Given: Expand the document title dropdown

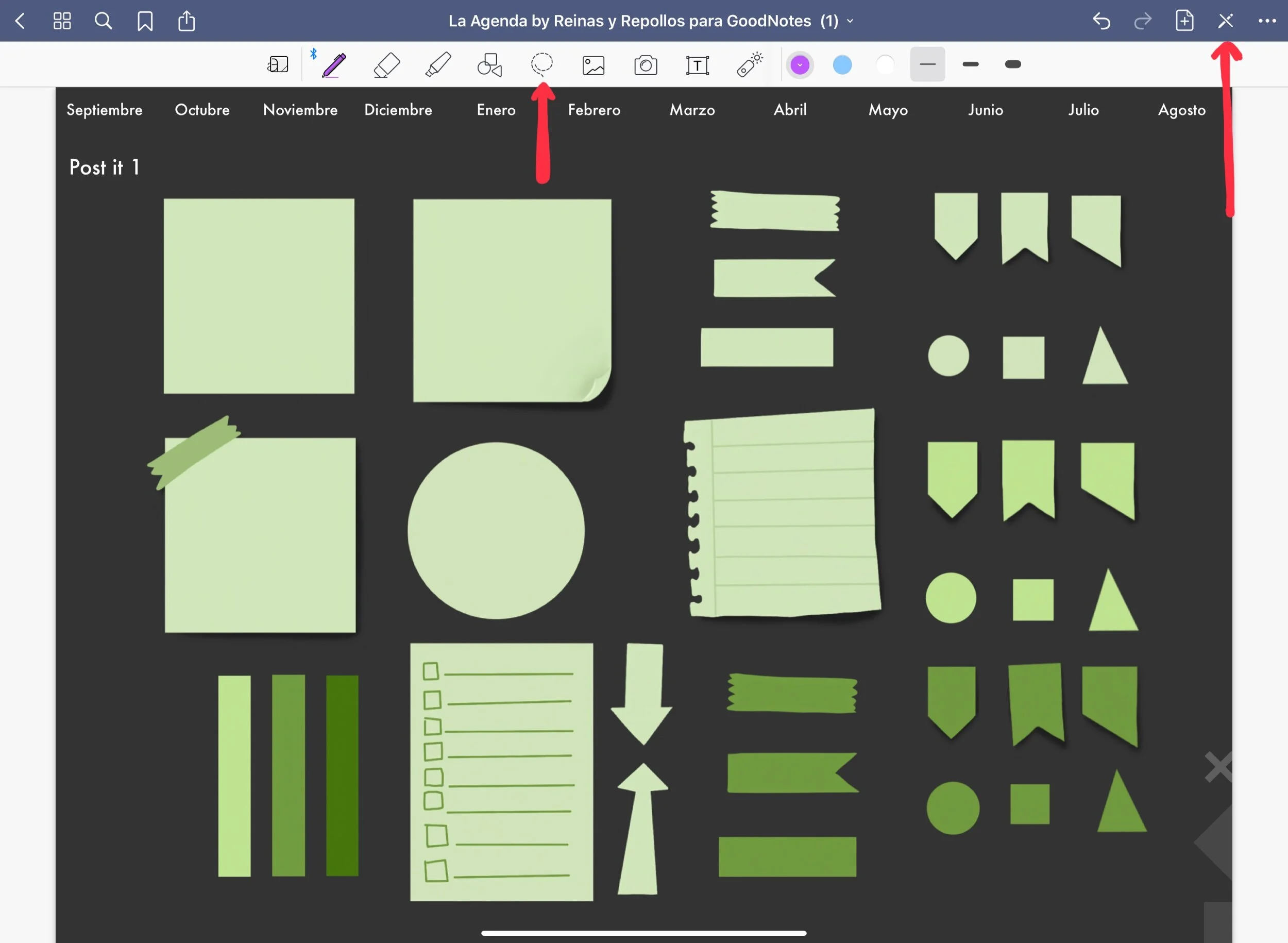Looking at the screenshot, I should 850,21.
